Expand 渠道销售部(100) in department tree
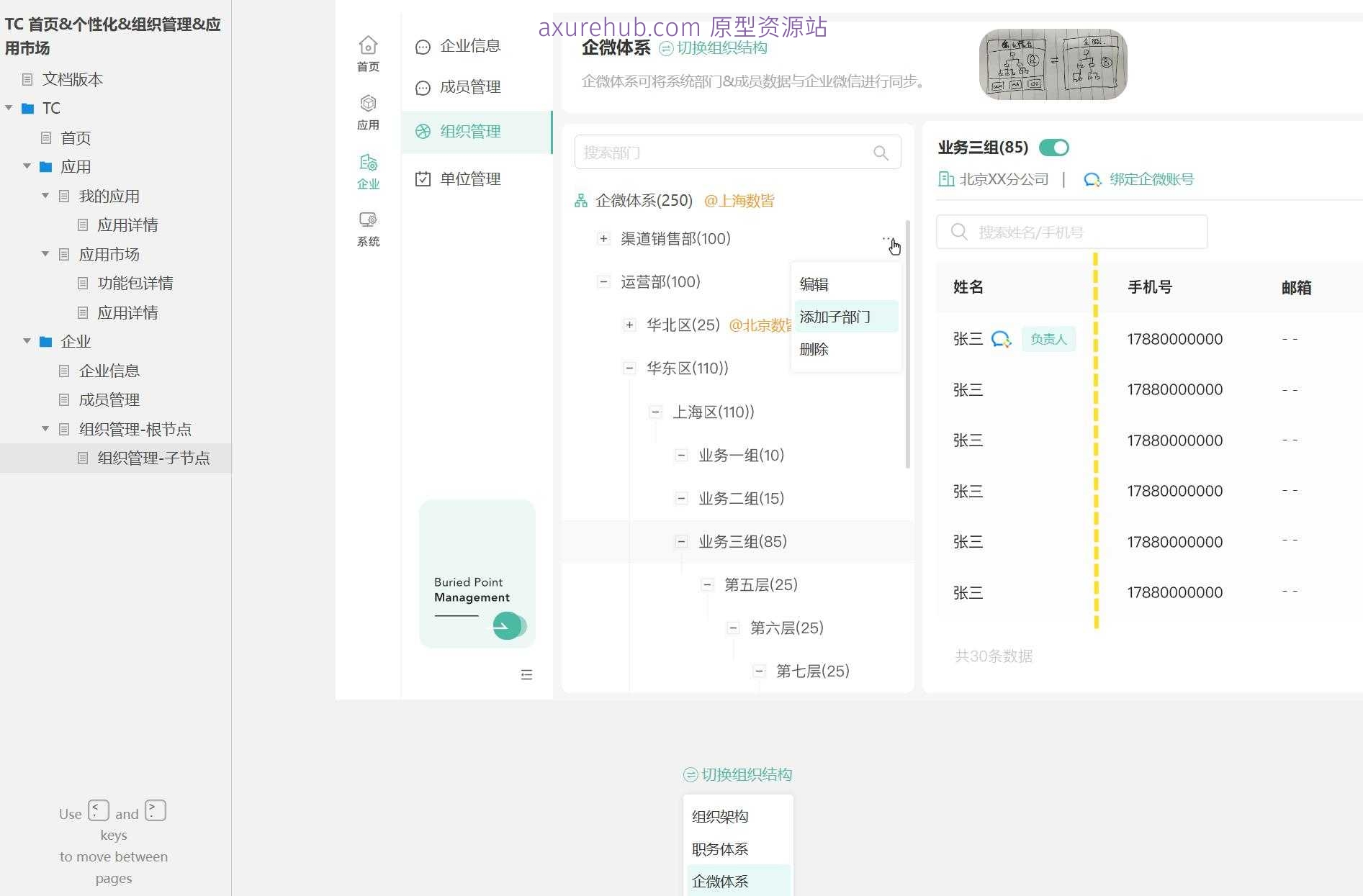The width and height of the screenshot is (1363, 896). coord(603,238)
